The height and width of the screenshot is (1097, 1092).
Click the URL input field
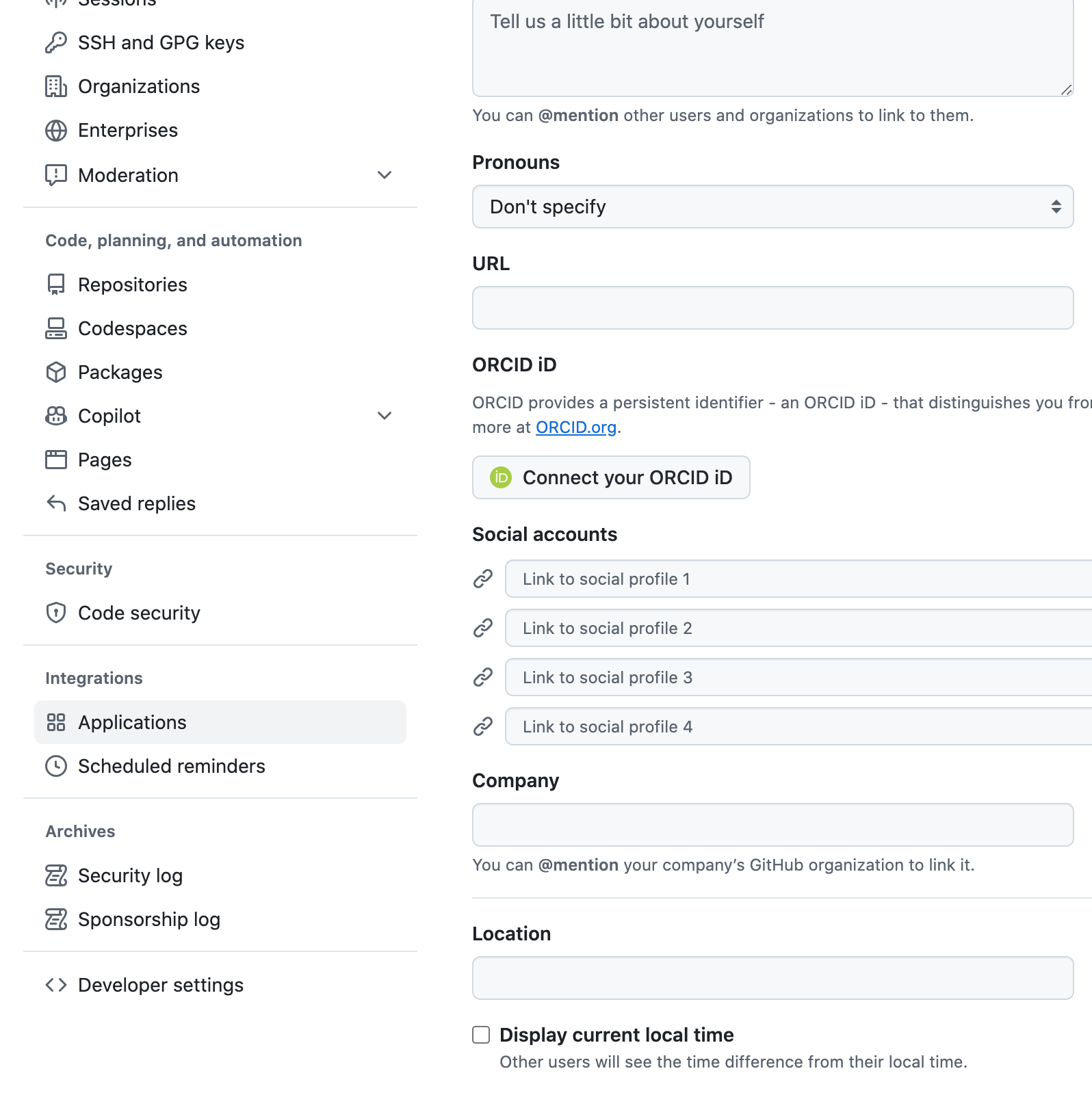(x=772, y=308)
